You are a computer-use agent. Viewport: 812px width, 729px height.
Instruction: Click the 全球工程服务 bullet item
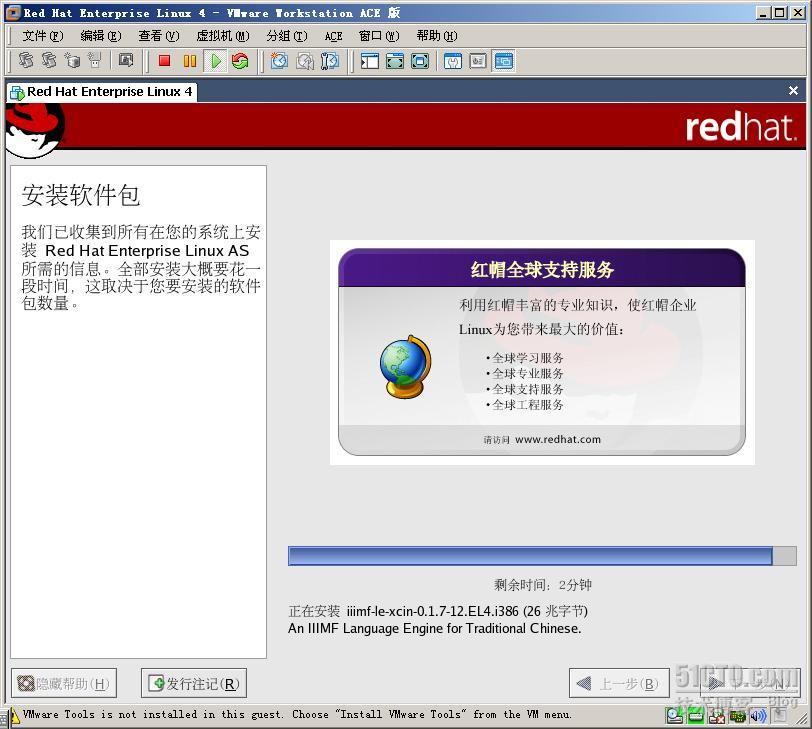click(525, 404)
